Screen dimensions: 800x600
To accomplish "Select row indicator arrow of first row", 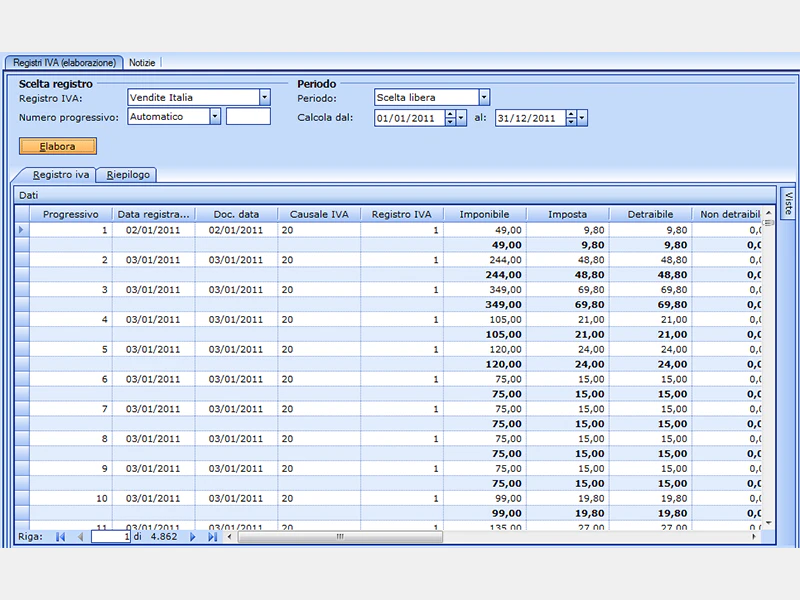I will tap(21, 230).
